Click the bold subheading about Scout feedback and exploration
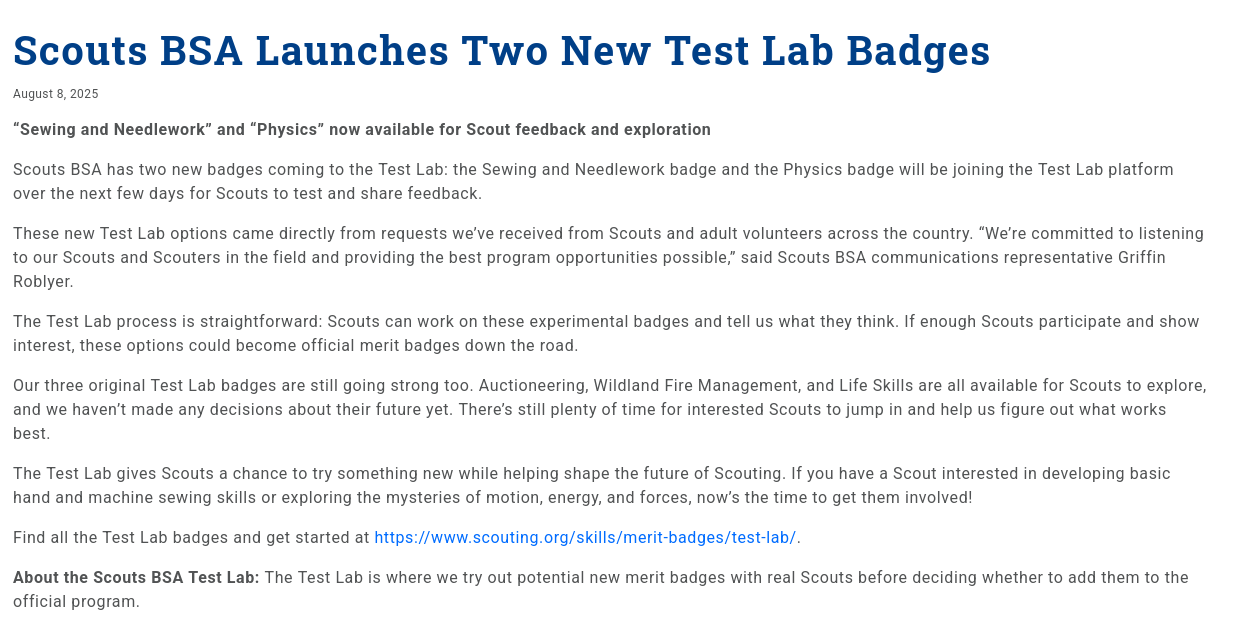Viewport: 1238px width, 631px height. [361, 130]
